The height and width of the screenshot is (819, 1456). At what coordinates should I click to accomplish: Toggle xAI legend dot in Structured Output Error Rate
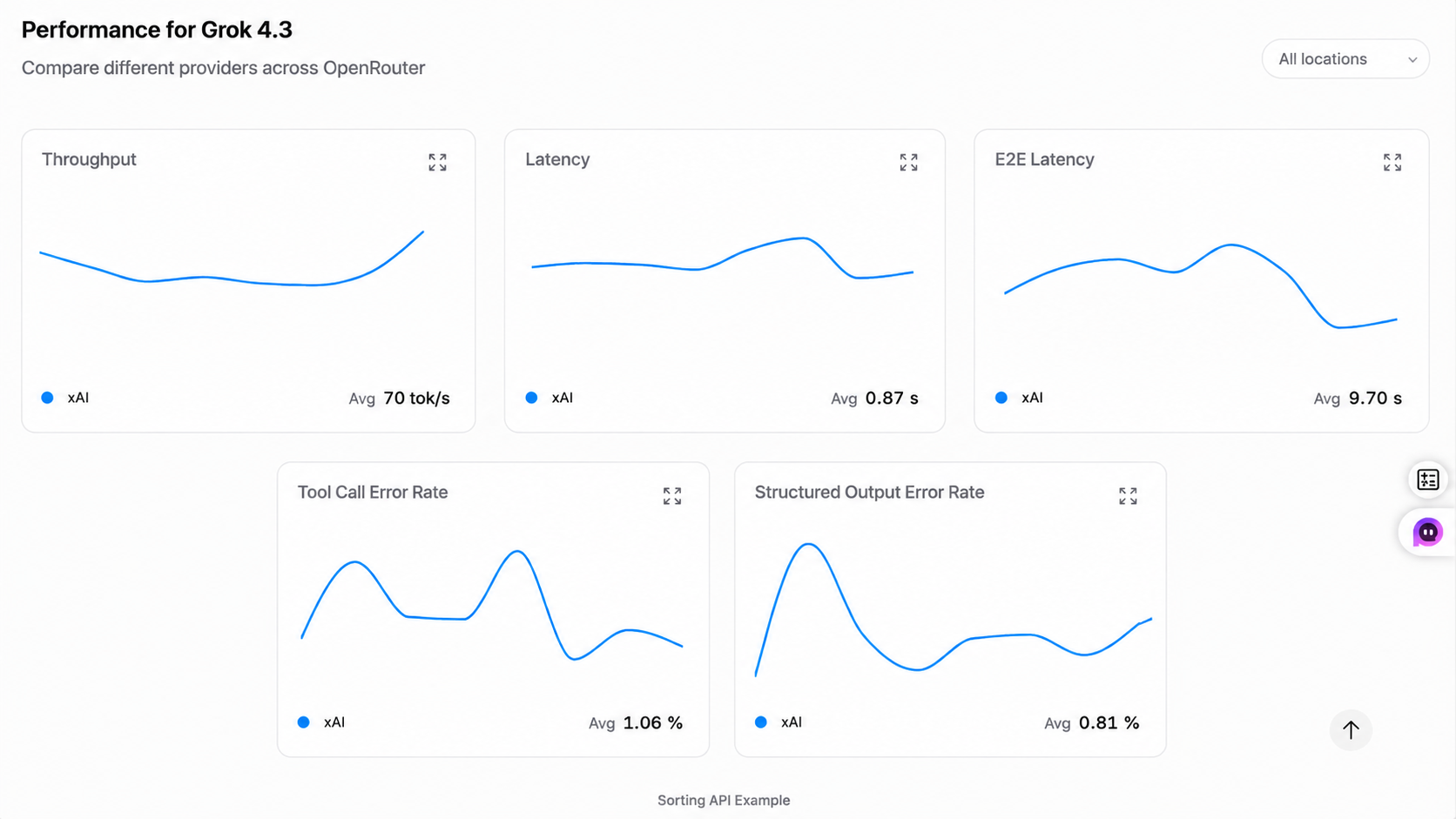click(761, 722)
